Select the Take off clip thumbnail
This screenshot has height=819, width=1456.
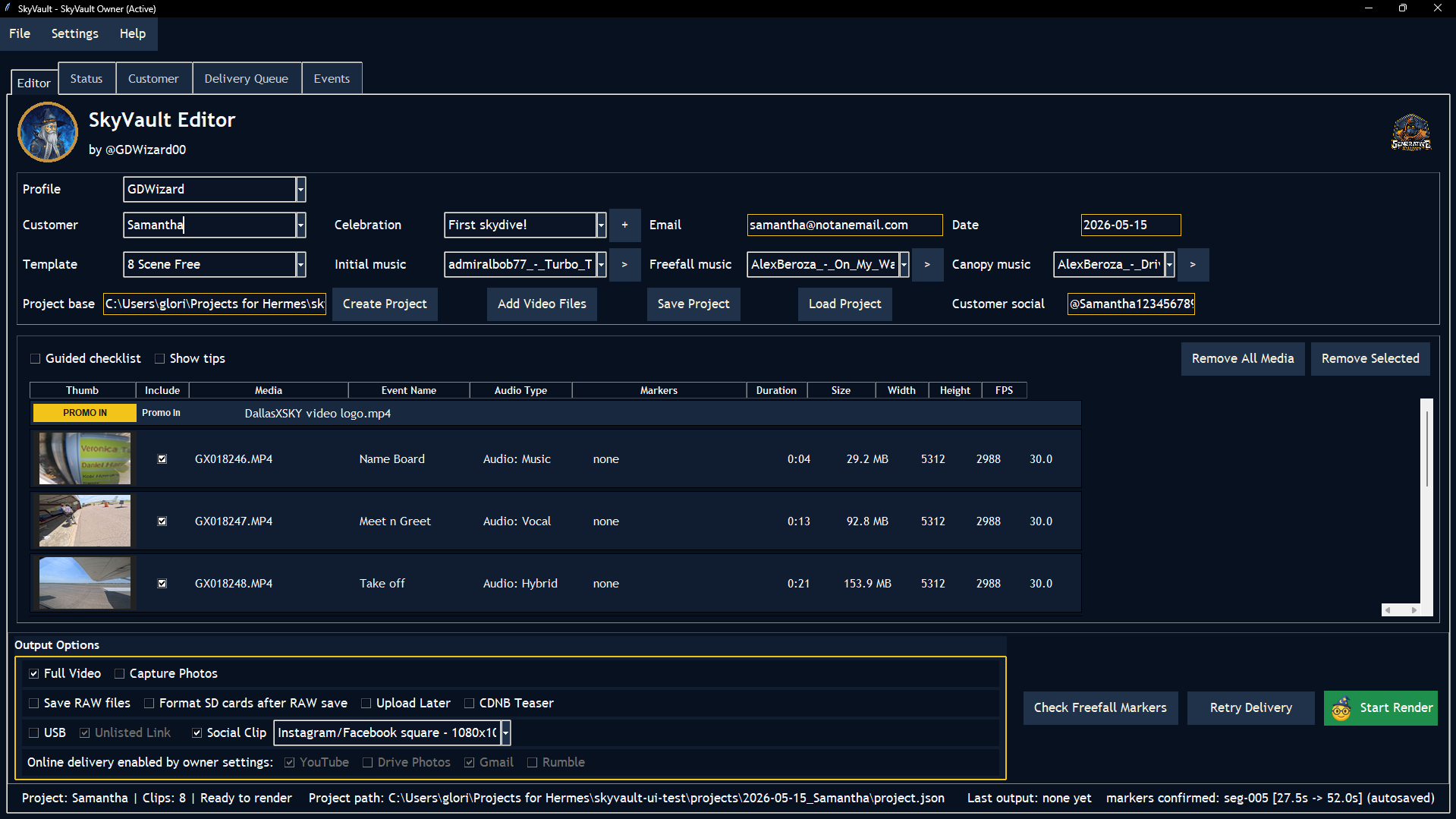click(85, 583)
